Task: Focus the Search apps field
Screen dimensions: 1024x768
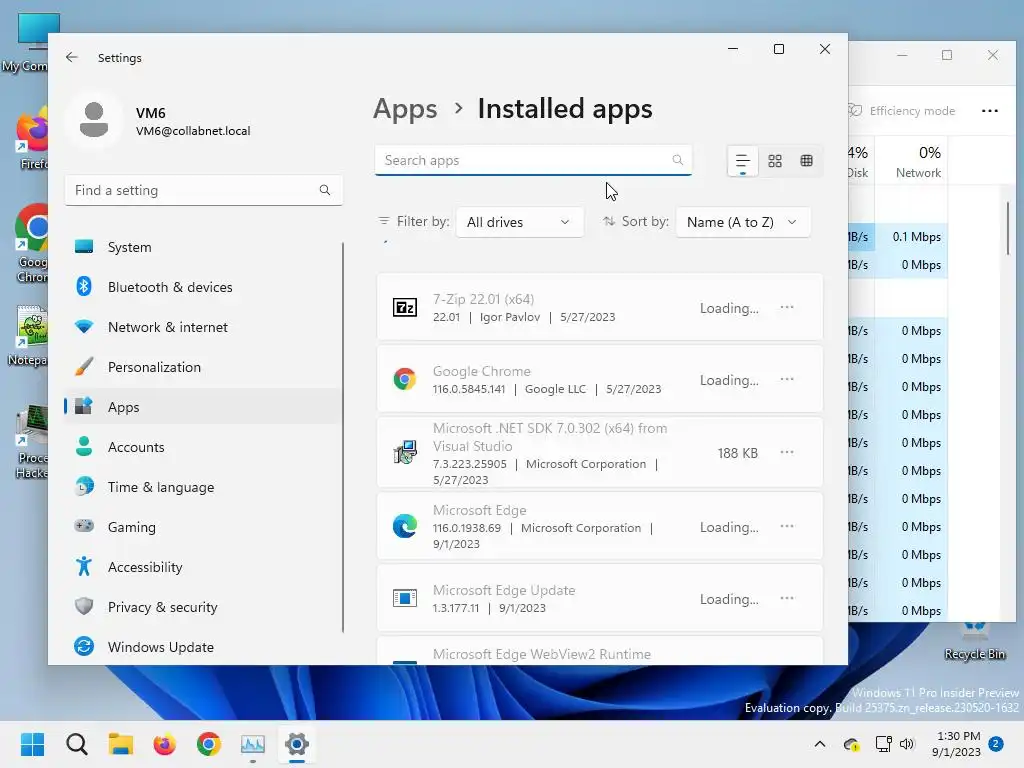Action: click(x=533, y=160)
